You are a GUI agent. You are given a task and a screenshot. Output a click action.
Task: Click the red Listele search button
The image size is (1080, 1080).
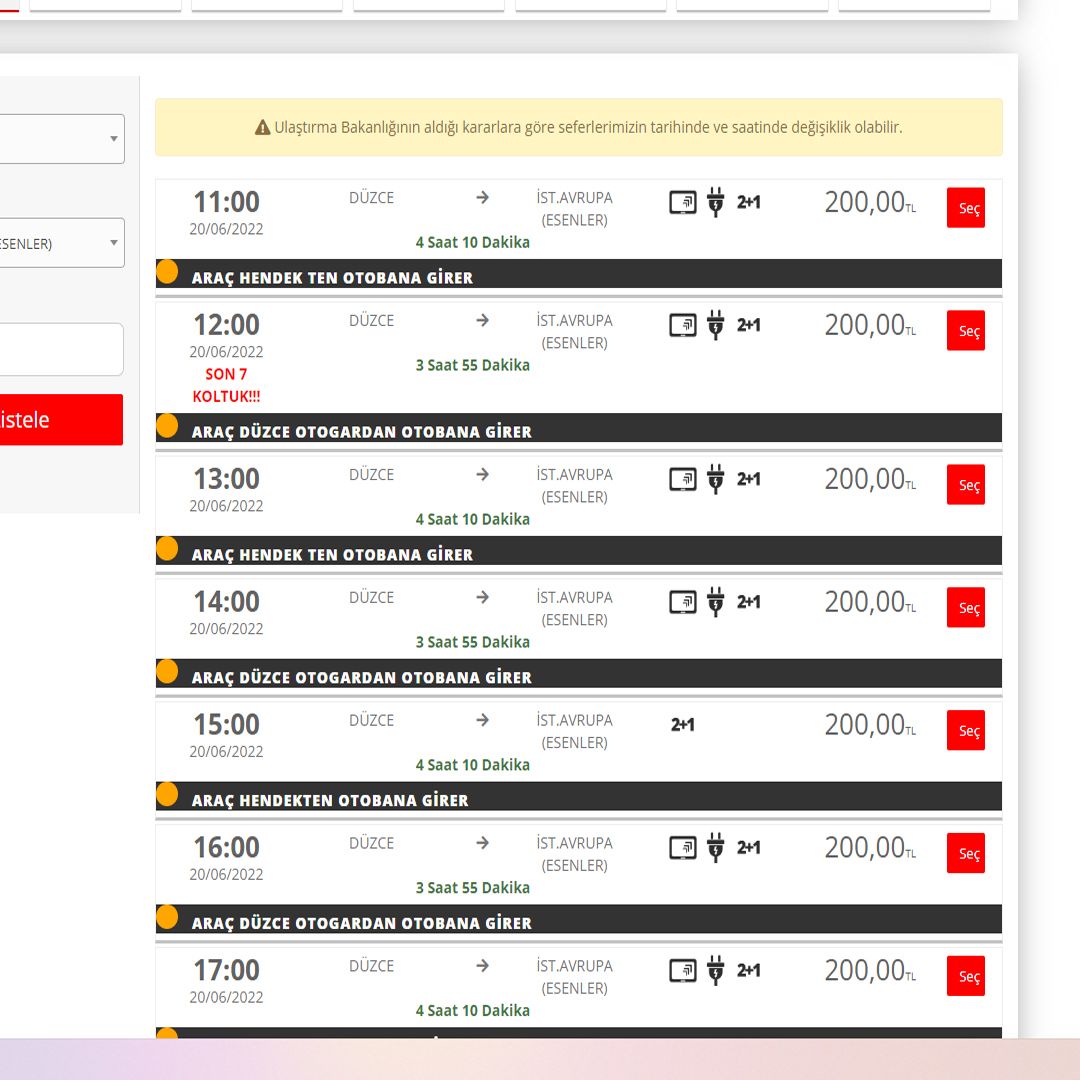[61, 419]
